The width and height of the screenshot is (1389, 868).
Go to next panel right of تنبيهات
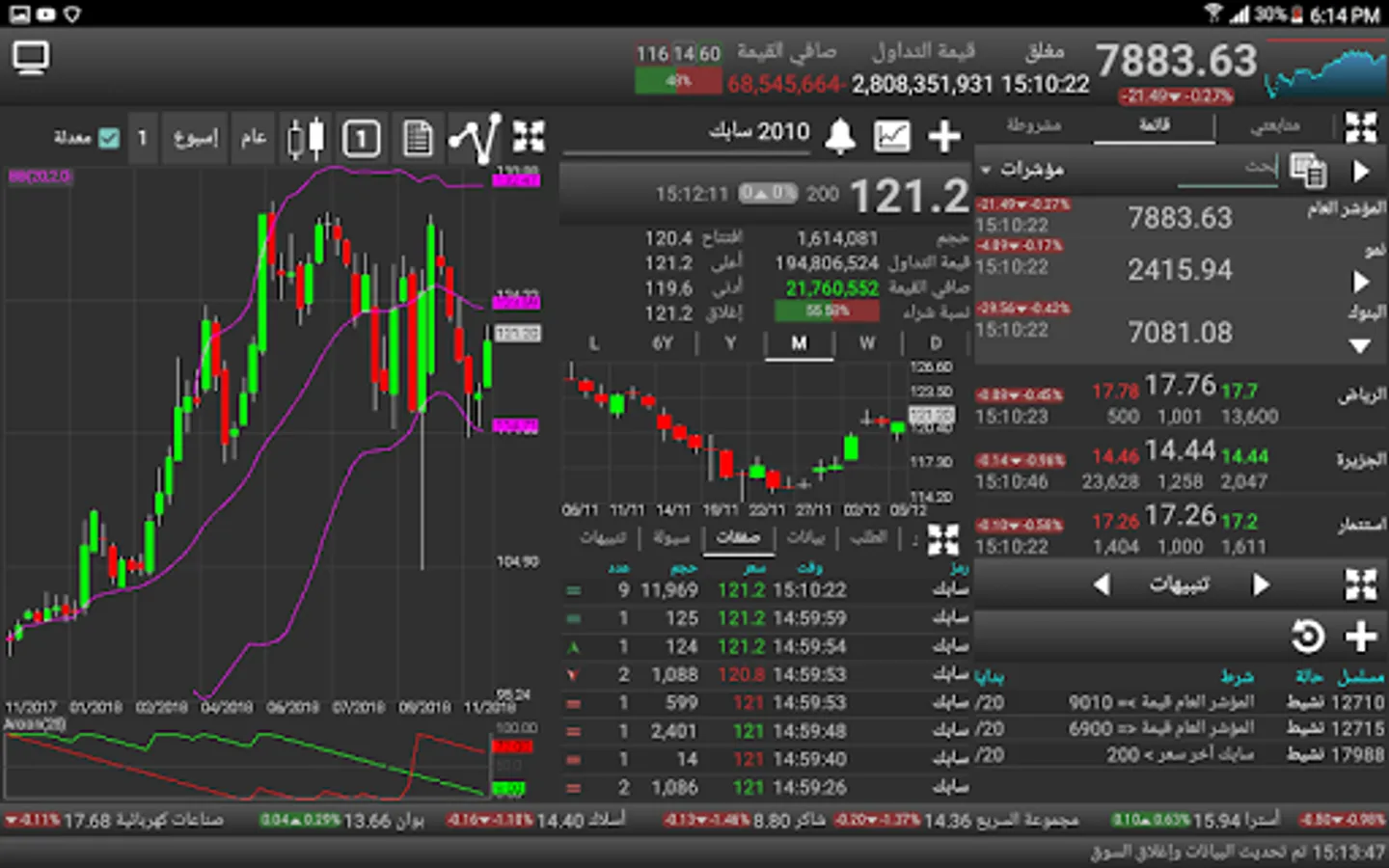click(1260, 584)
